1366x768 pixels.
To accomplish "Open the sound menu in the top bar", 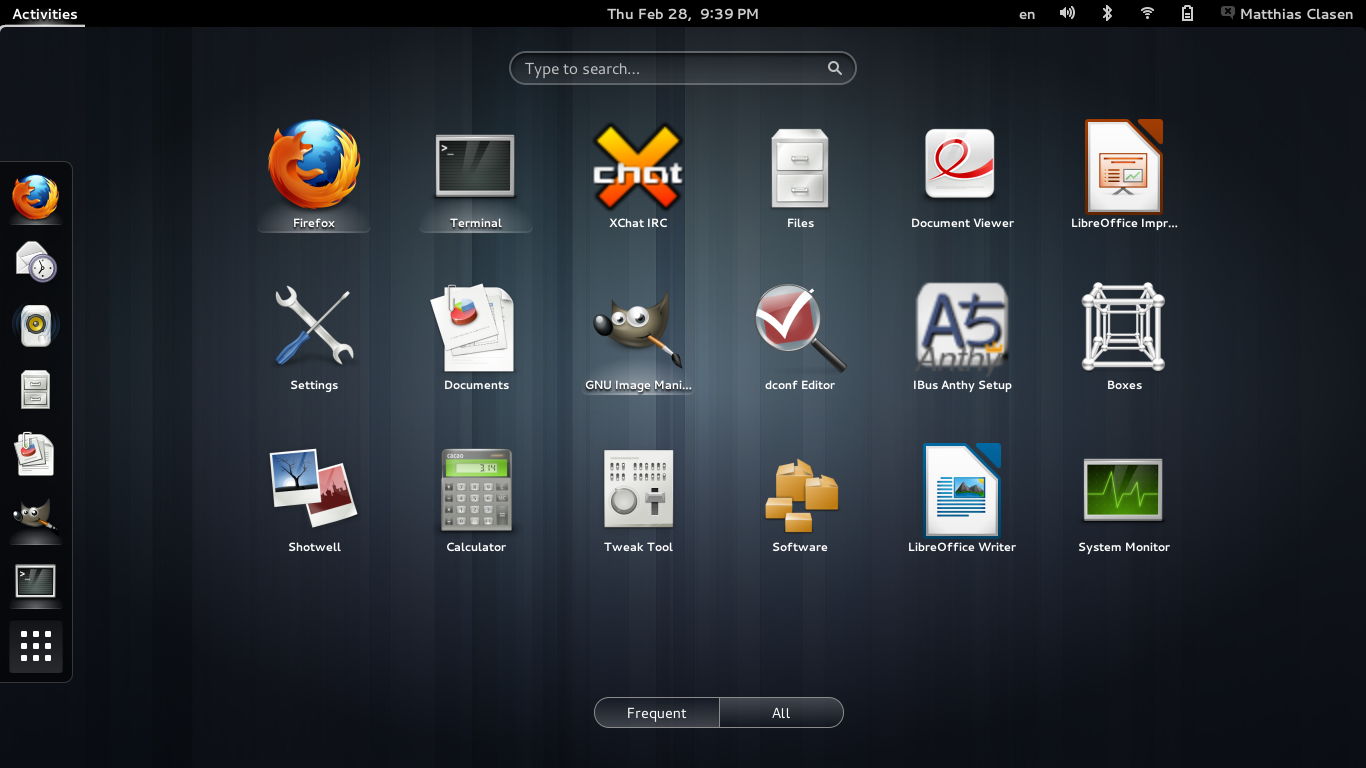I will coord(1067,13).
